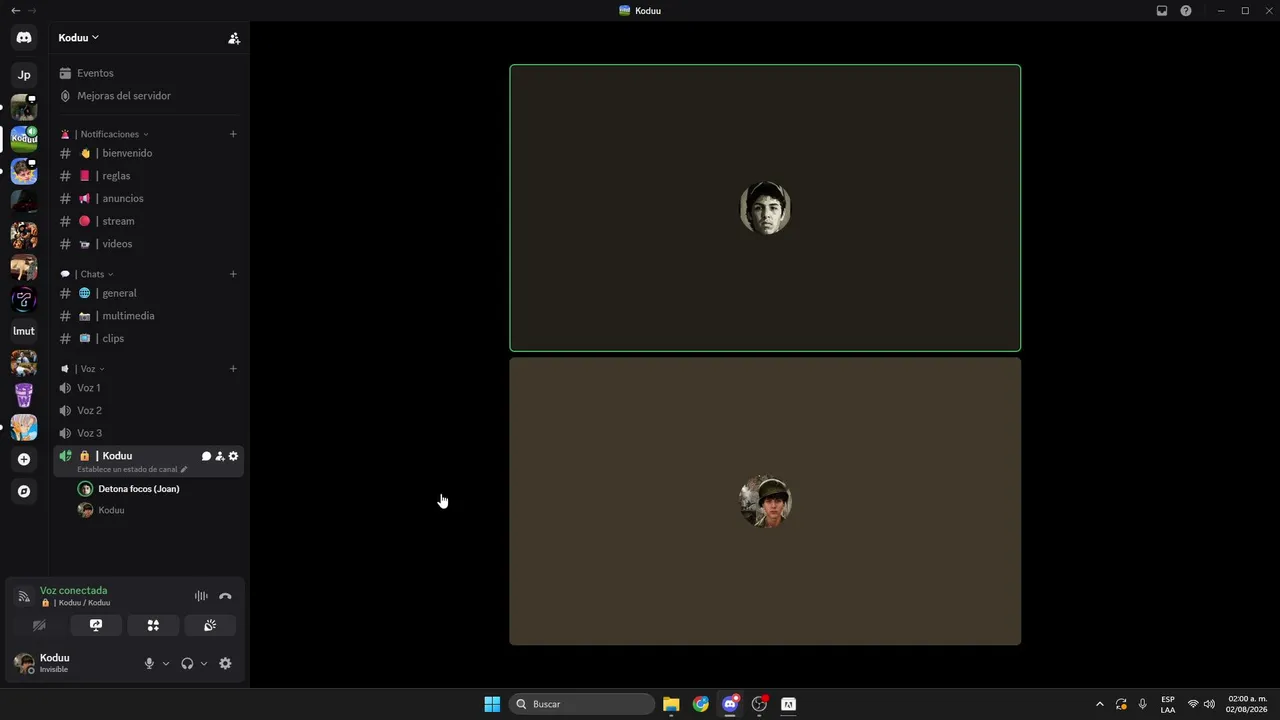This screenshot has height=720, width=1280.
Task: Open the purple cup server
Action: (x=24, y=395)
